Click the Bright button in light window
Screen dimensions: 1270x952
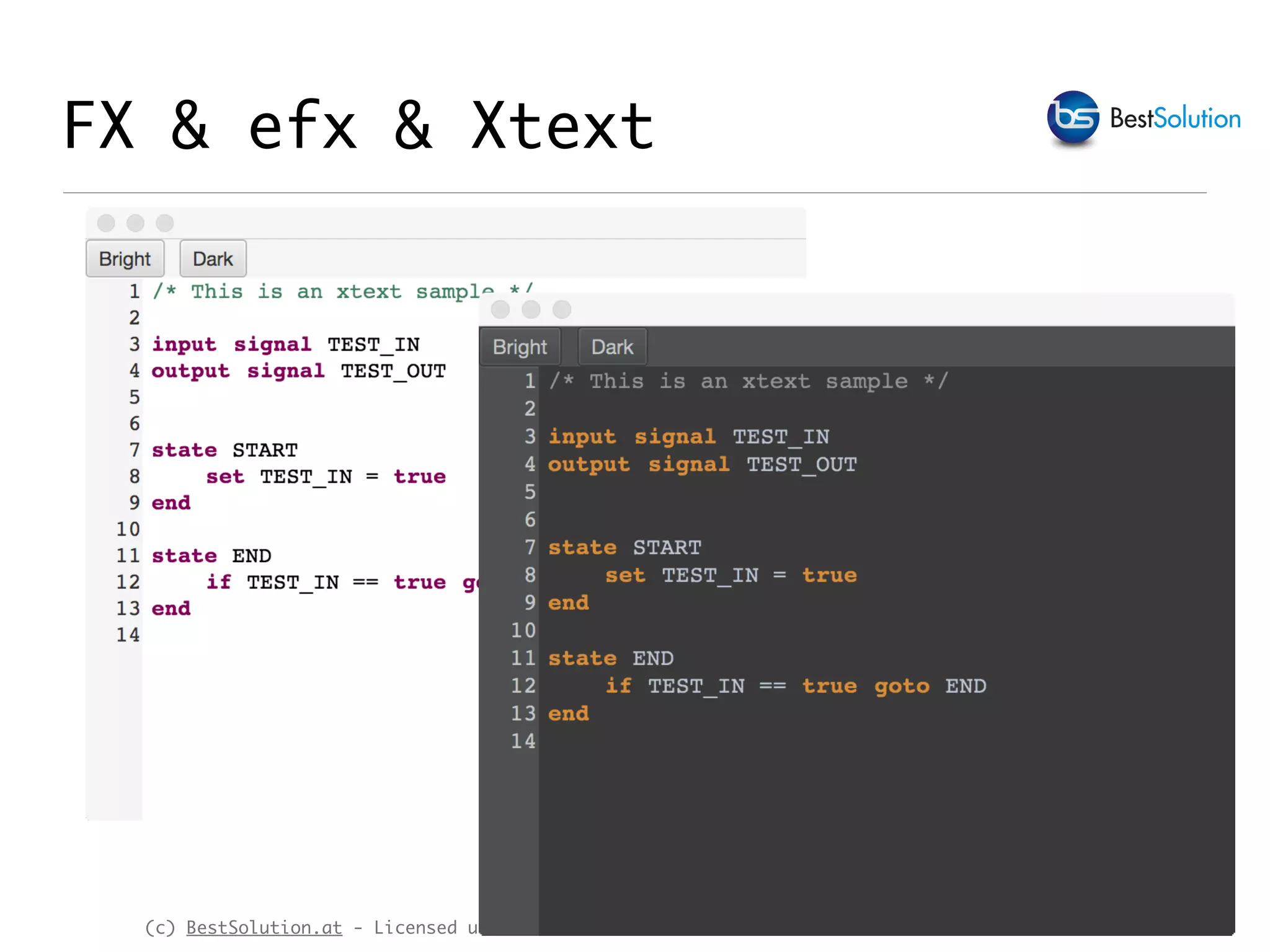[125, 258]
